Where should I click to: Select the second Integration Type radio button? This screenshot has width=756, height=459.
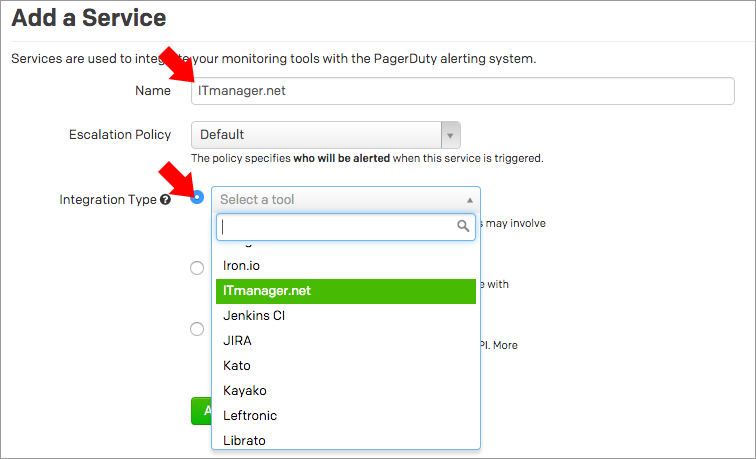pyautogui.click(x=197, y=268)
